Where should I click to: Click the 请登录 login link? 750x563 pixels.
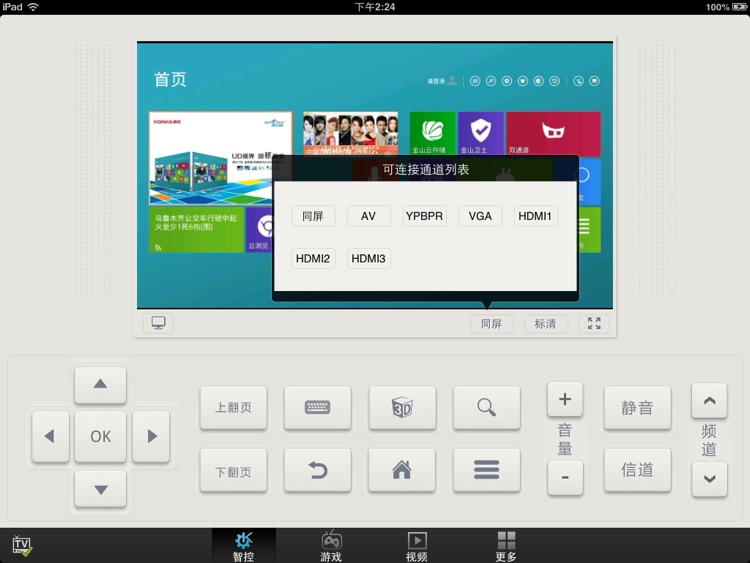pos(436,81)
